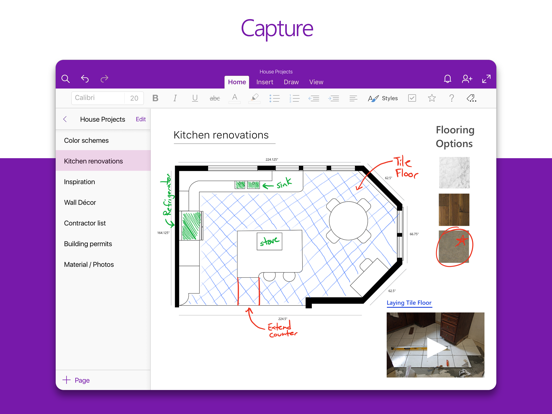This screenshot has width=552, height=414.
Task: Click the search magnifier icon
Action: (x=65, y=79)
